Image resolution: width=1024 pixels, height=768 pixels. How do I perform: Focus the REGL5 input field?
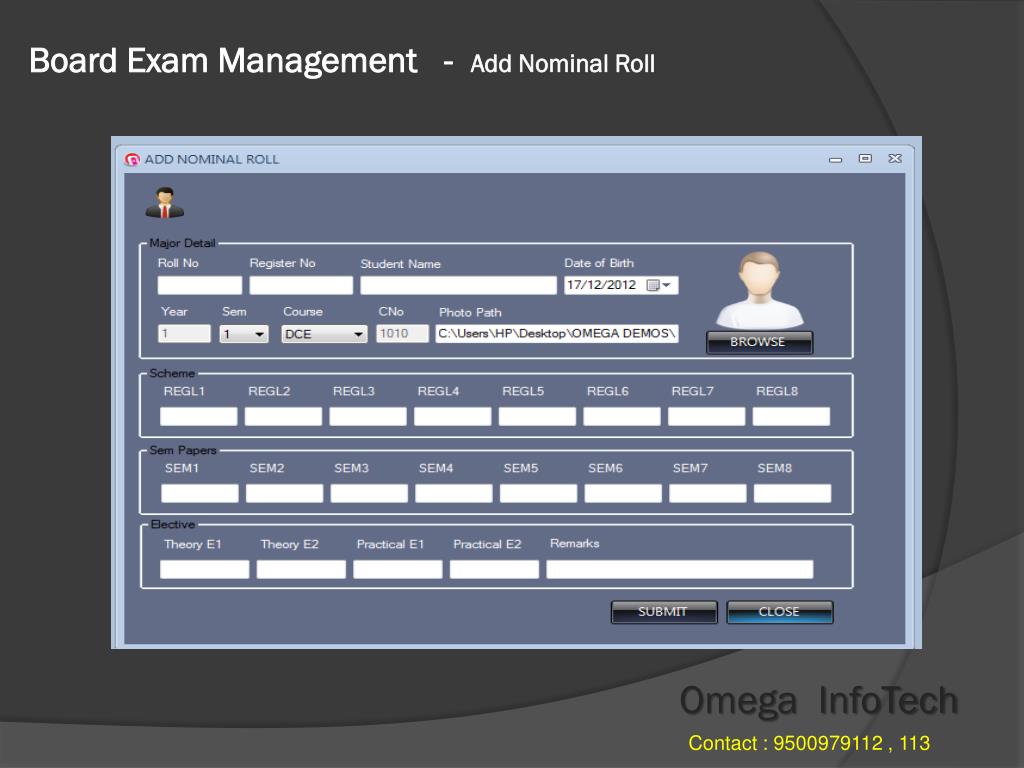[x=537, y=417]
